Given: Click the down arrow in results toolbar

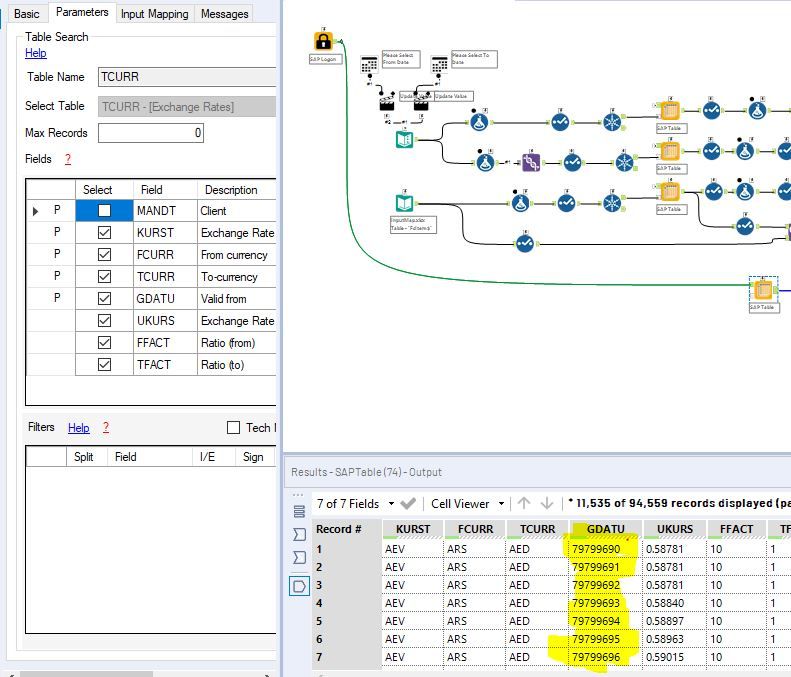Looking at the screenshot, I should click(546, 504).
